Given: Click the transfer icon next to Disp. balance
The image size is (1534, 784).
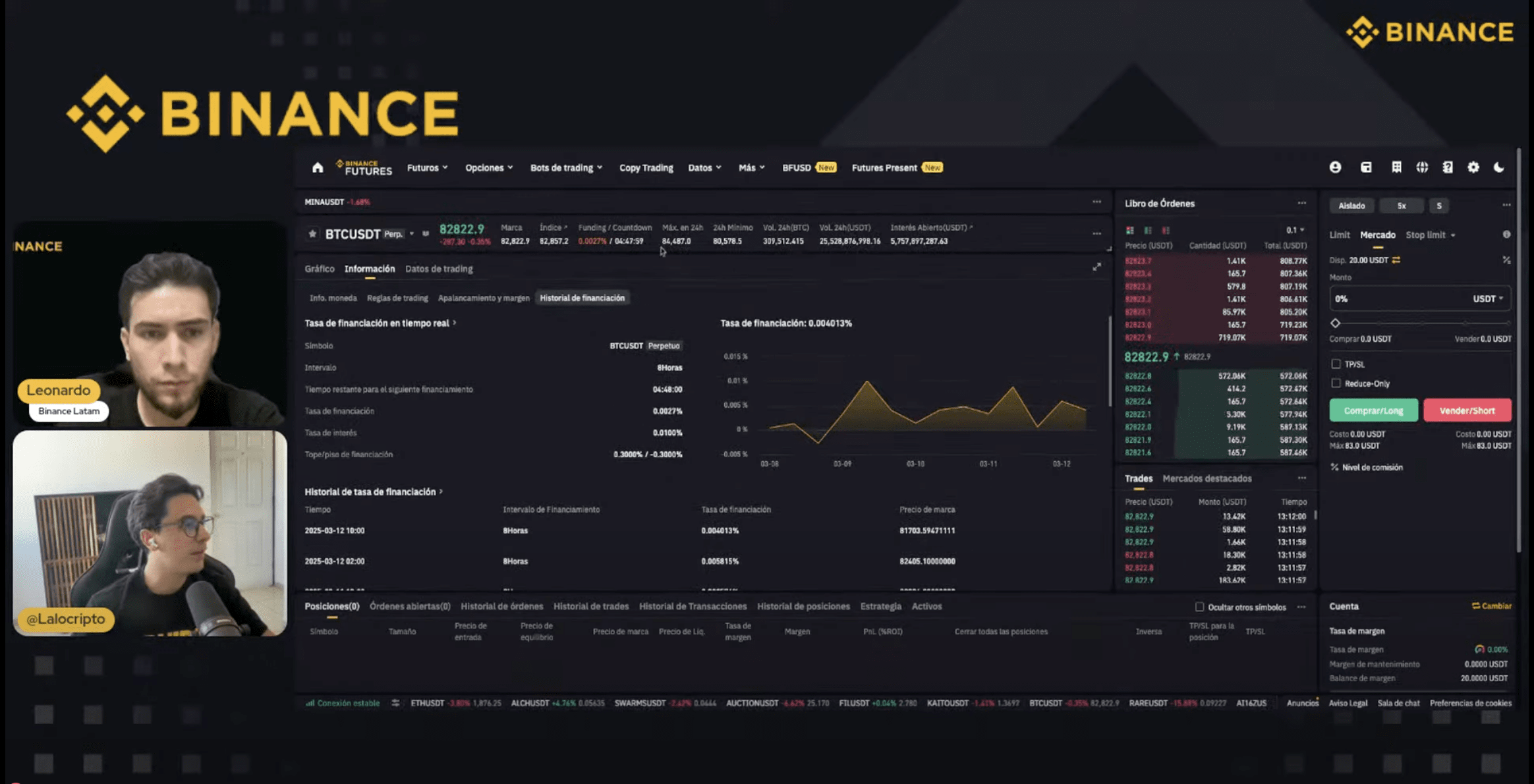Looking at the screenshot, I should tap(1396, 260).
